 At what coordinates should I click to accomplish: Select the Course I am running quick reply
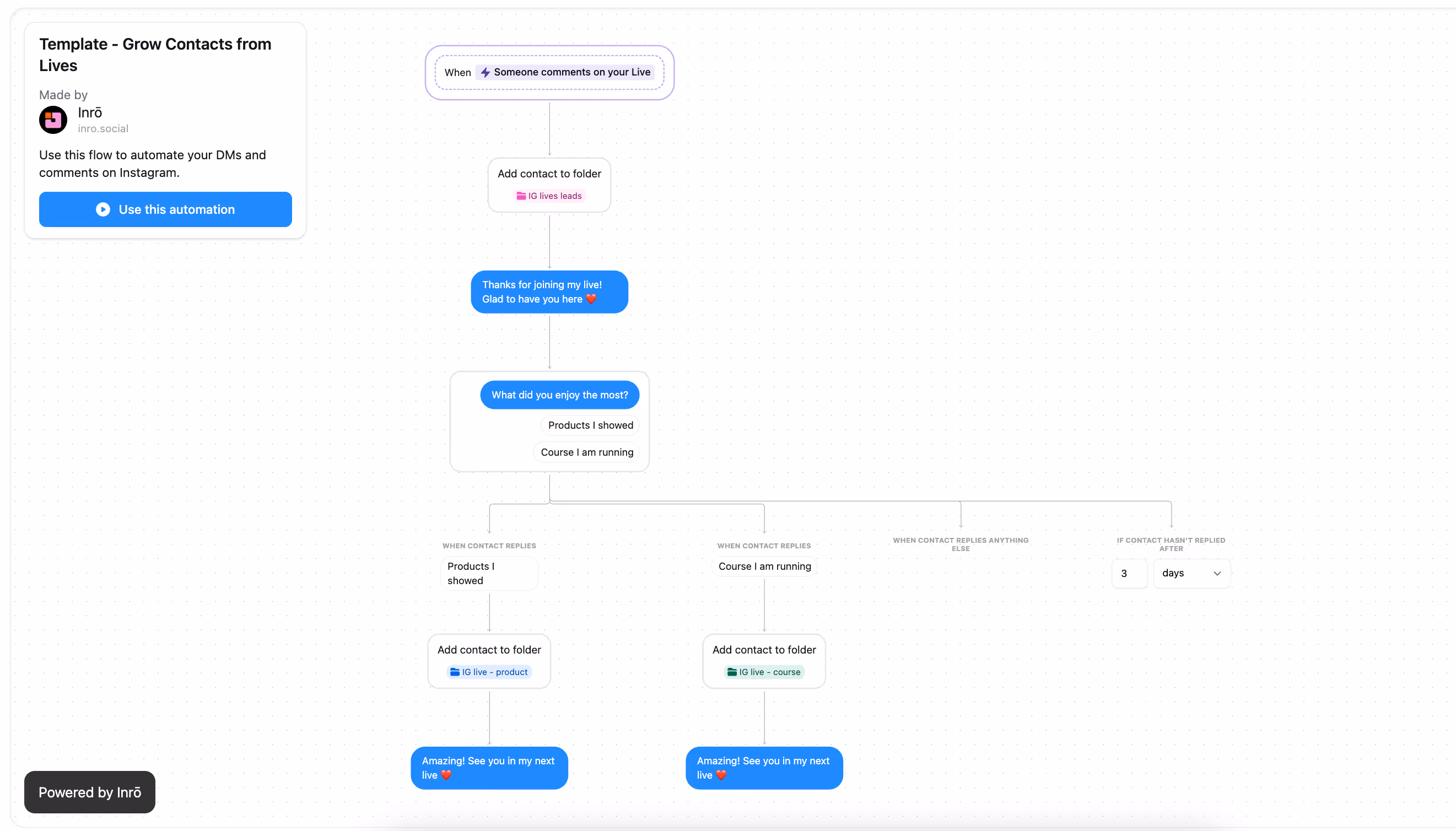[587, 451]
